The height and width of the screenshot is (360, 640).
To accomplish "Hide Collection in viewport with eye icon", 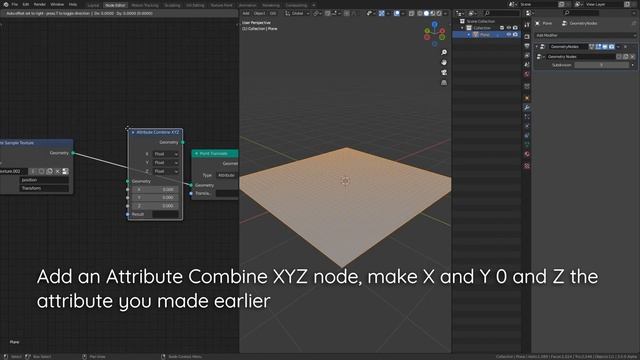I will click(x=509, y=28).
